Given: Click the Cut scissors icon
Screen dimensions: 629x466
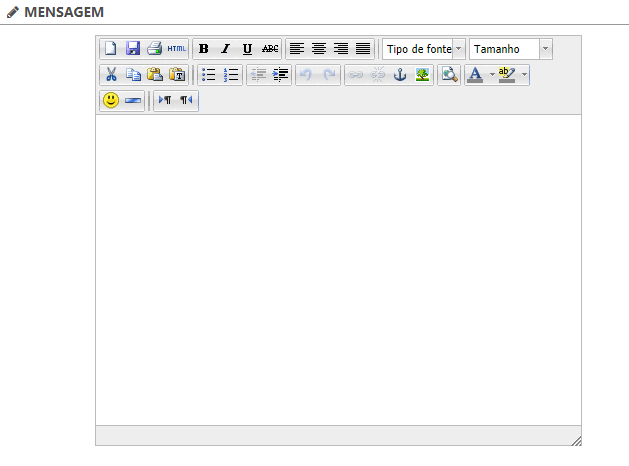Looking at the screenshot, I should tap(111, 75).
